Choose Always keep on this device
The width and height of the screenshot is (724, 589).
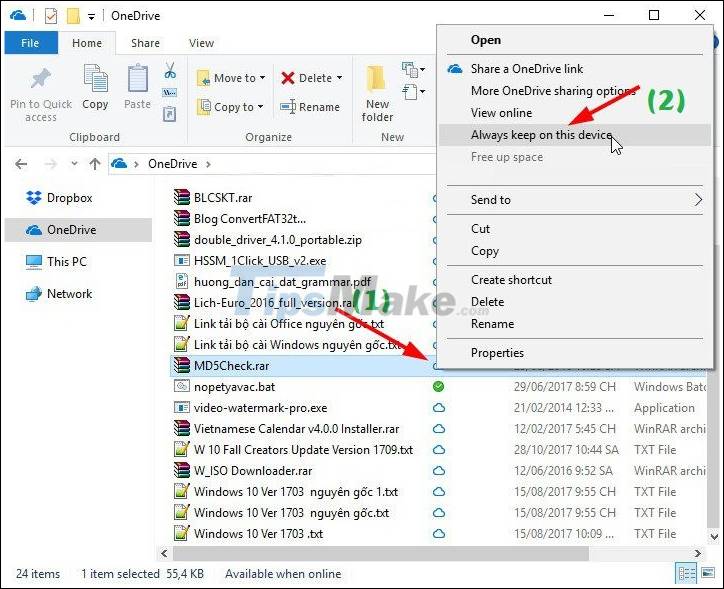pos(574,135)
